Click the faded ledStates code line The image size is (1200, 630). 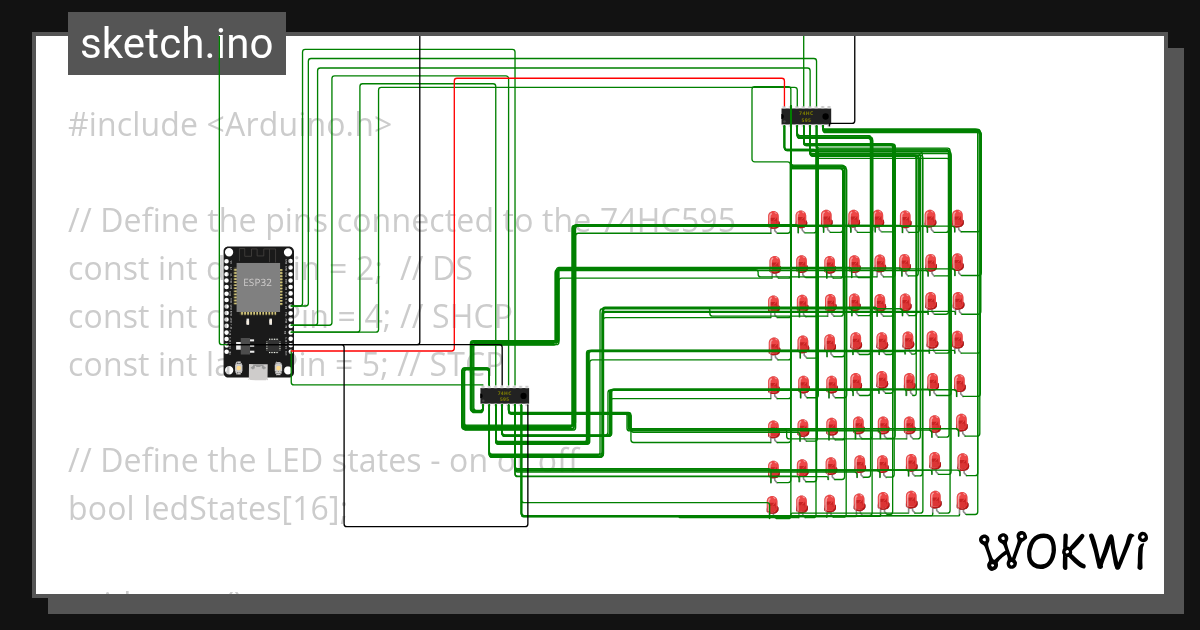coord(200,508)
